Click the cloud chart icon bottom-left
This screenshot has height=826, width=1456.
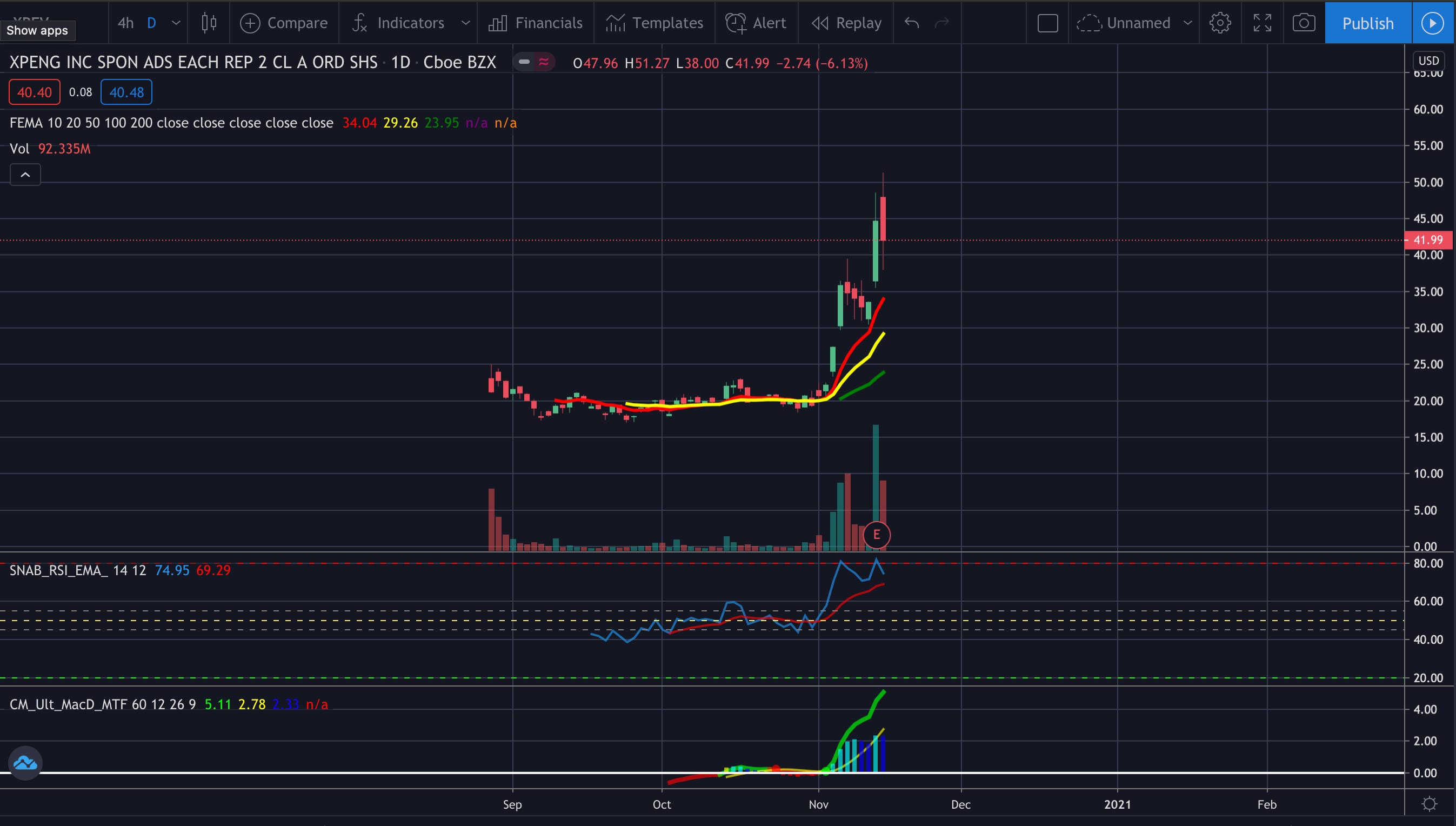(x=25, y=763)
